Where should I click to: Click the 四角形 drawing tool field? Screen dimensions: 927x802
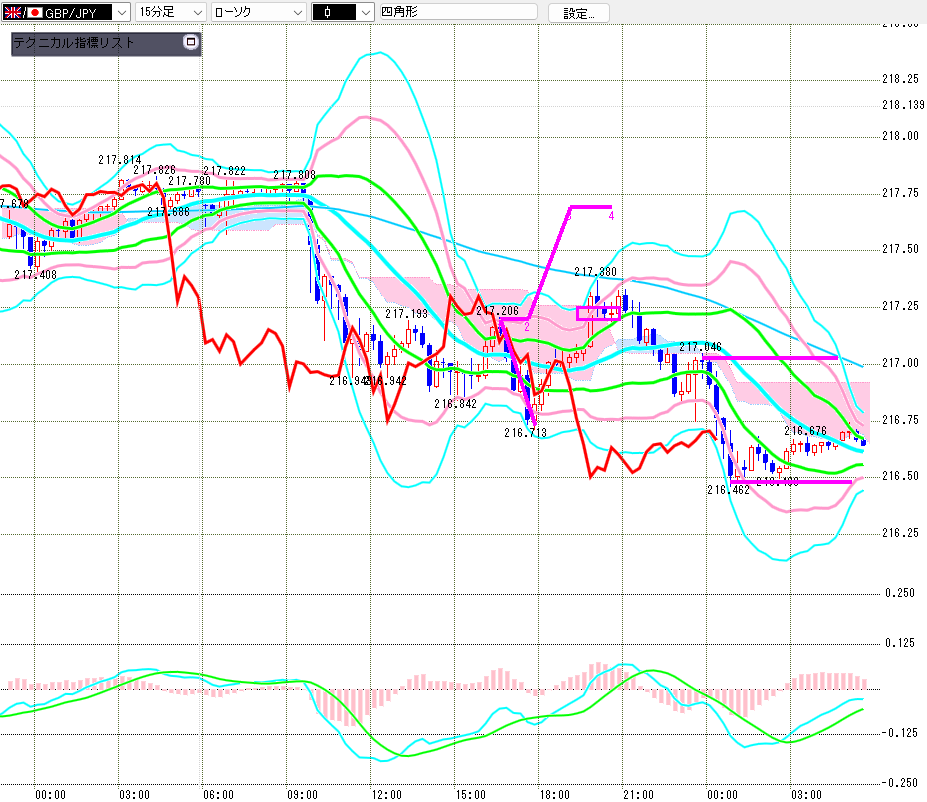click(458, 11)
